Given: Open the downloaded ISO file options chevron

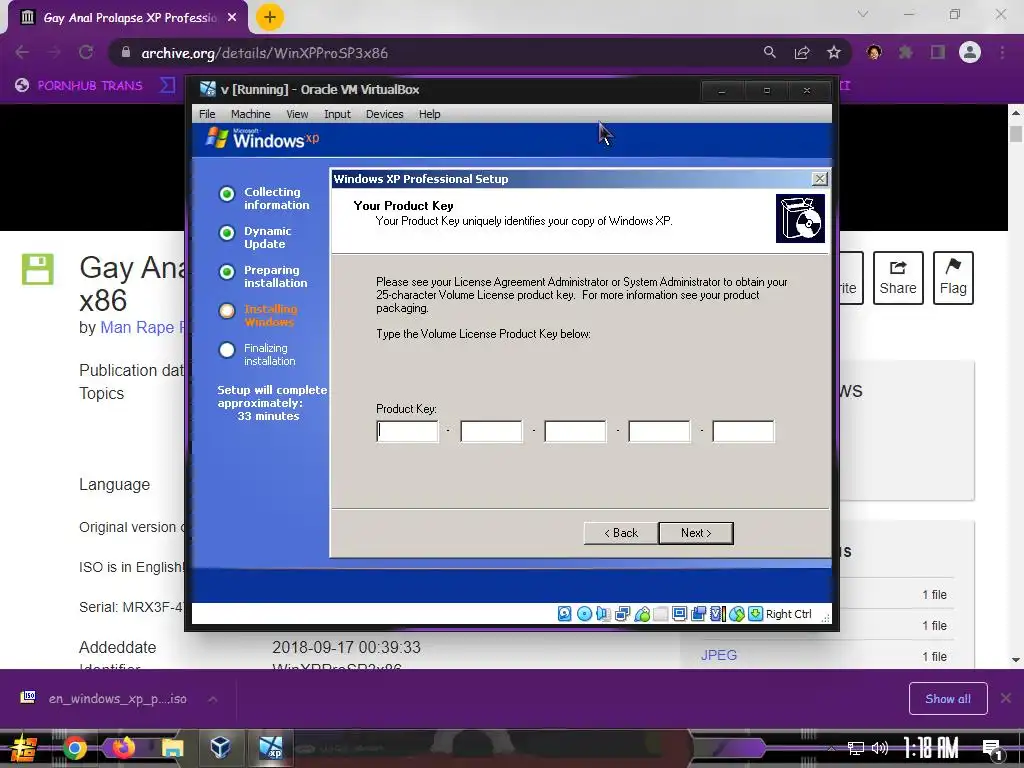Looking at the screenshot, I should click(213, 699).
